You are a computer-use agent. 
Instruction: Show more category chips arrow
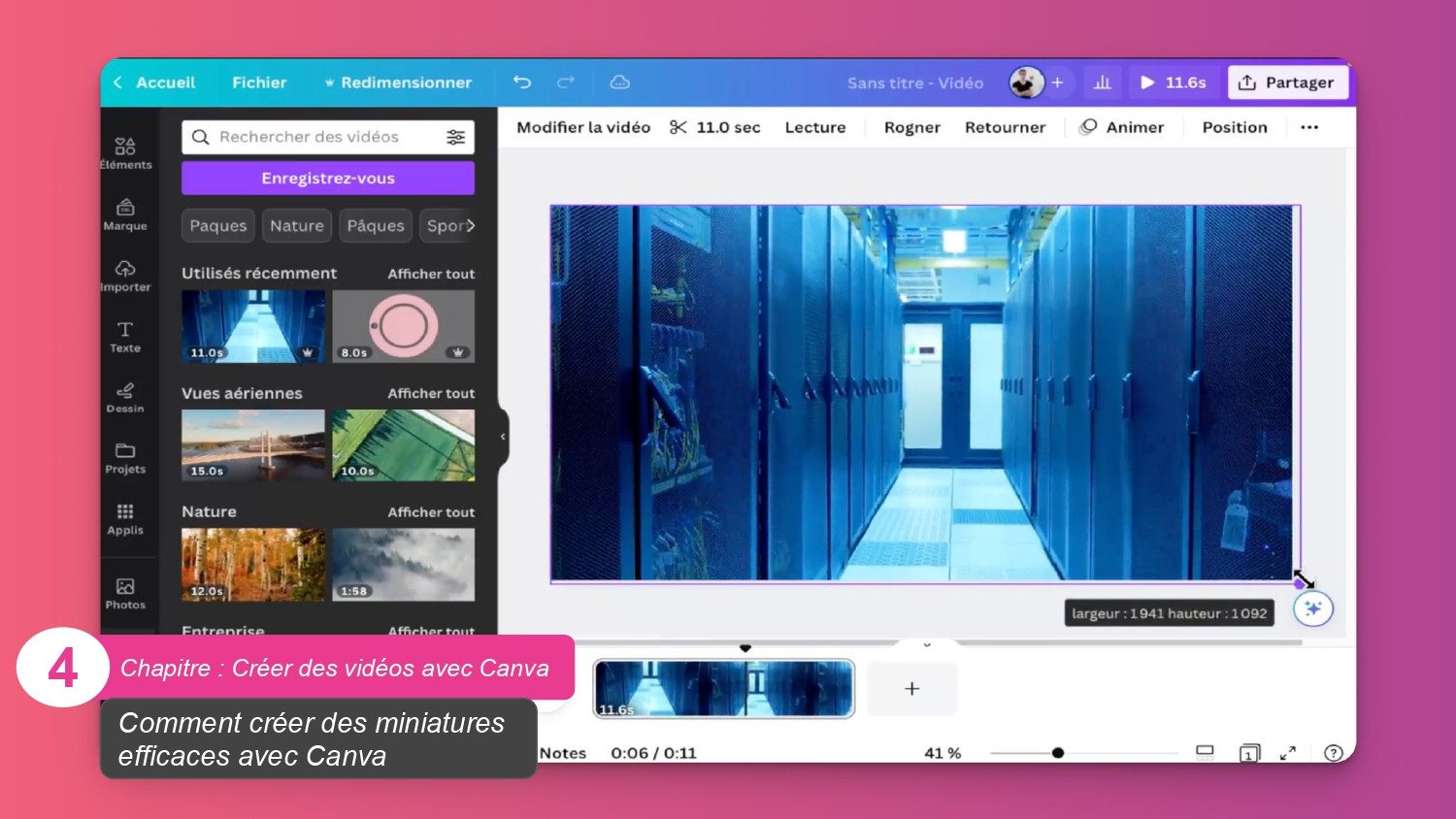(x=471, y=225)
